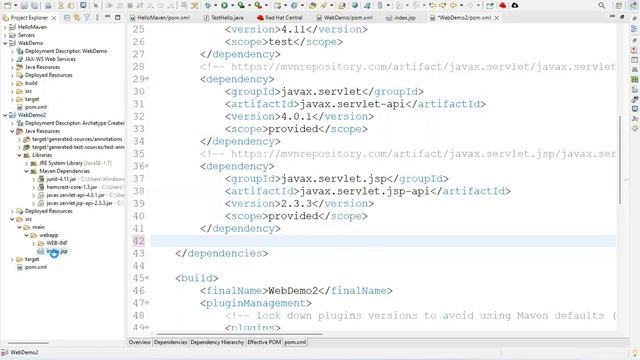The width and height of the screenshot is (640, 360).
Task: Close the WebDemo2/pom.xml editor tab
Action: (497, 18)
